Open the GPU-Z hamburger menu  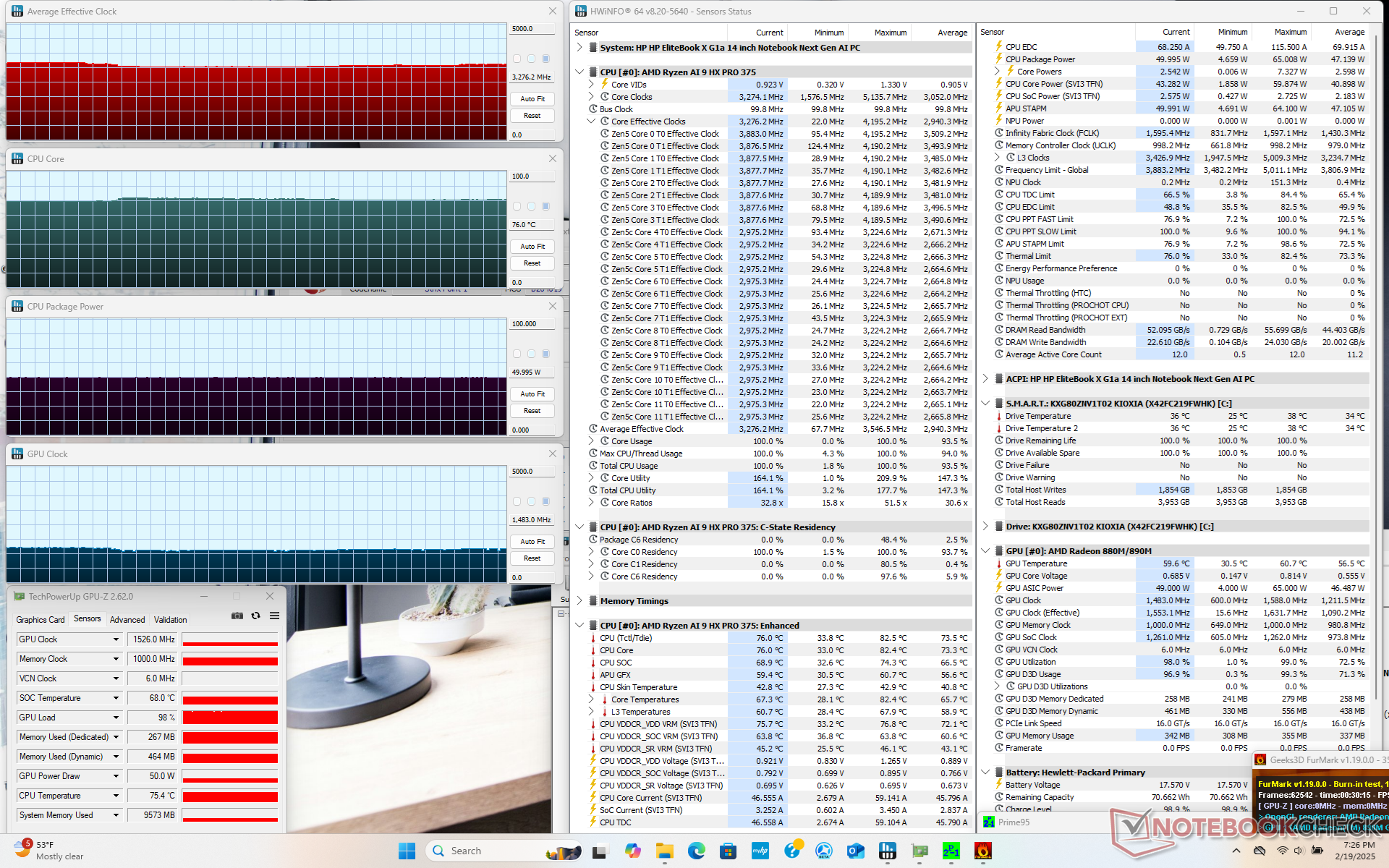click(x=274, y=616)
